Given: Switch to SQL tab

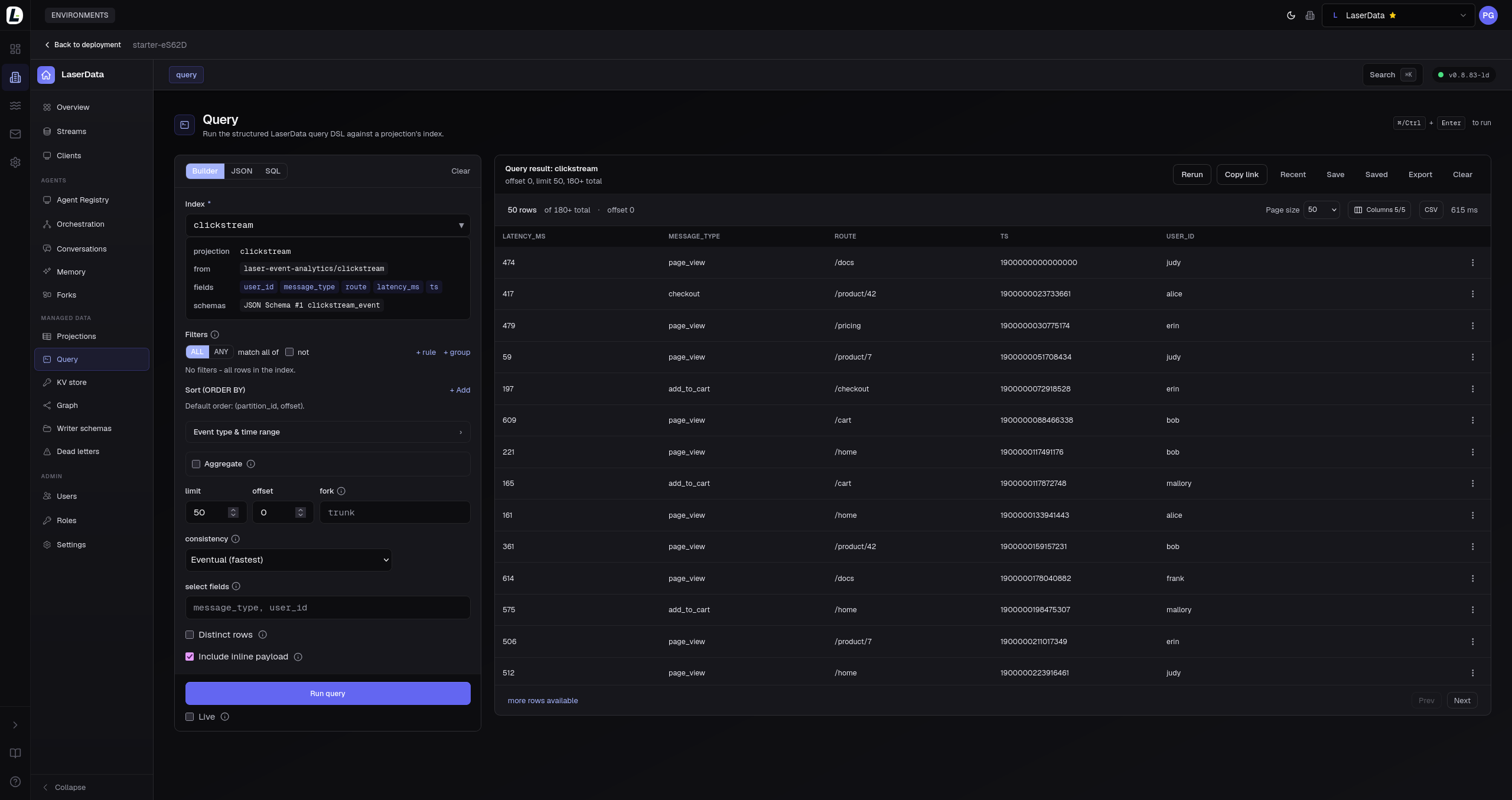Looking at the screenshot, I should point(273,171).
